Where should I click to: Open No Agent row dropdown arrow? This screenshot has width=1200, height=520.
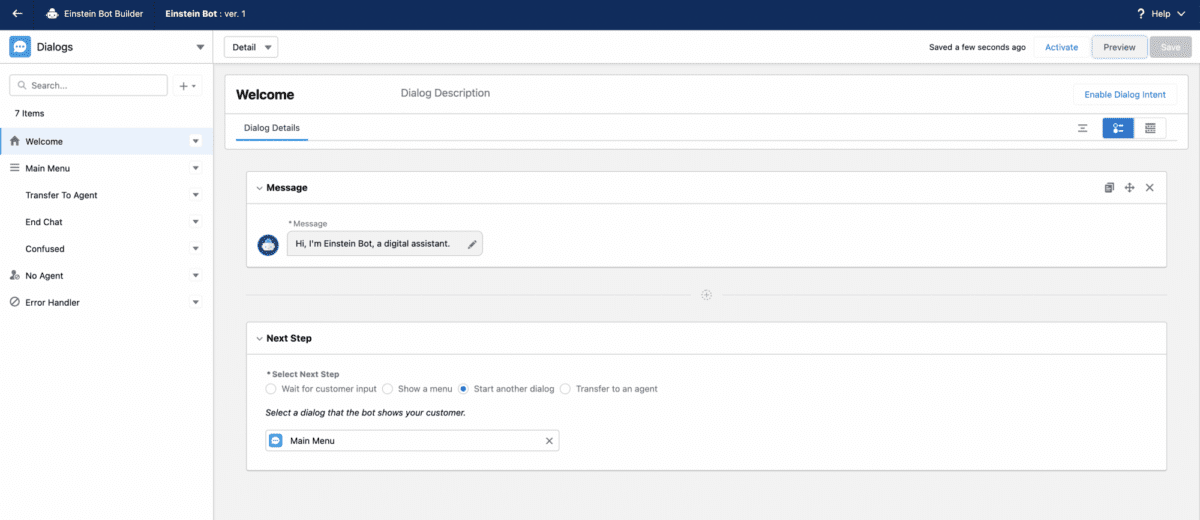[195, 275]
